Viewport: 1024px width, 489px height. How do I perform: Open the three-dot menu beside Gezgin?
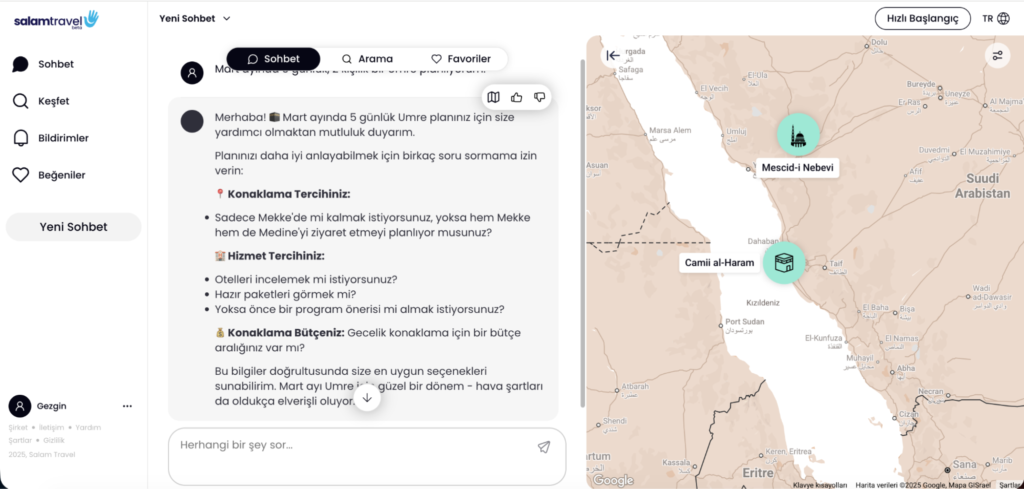[127, 406]
